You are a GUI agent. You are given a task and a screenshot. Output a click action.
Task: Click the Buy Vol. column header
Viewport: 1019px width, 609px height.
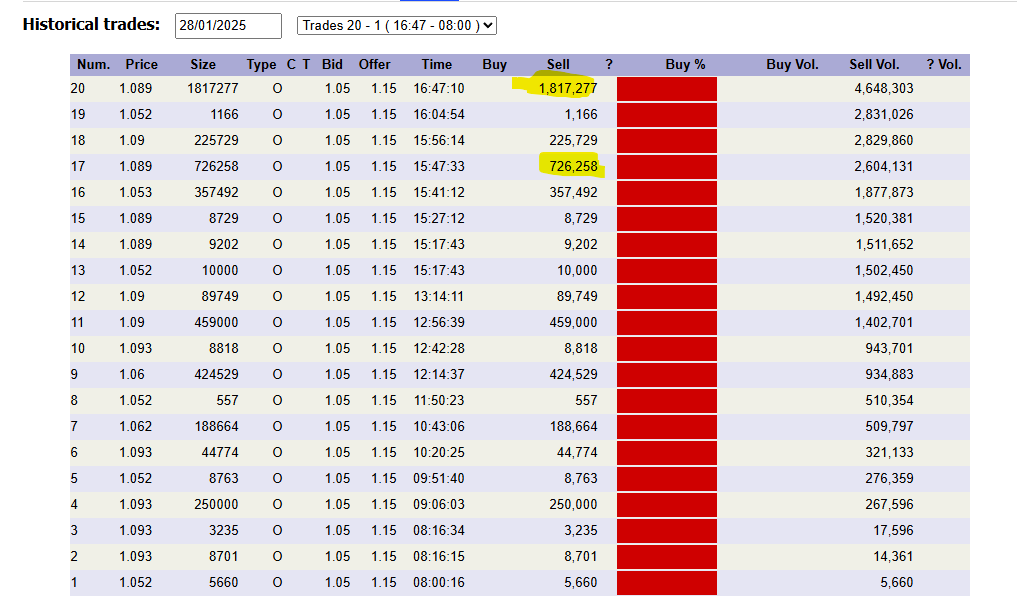click(x=792, y=64)
